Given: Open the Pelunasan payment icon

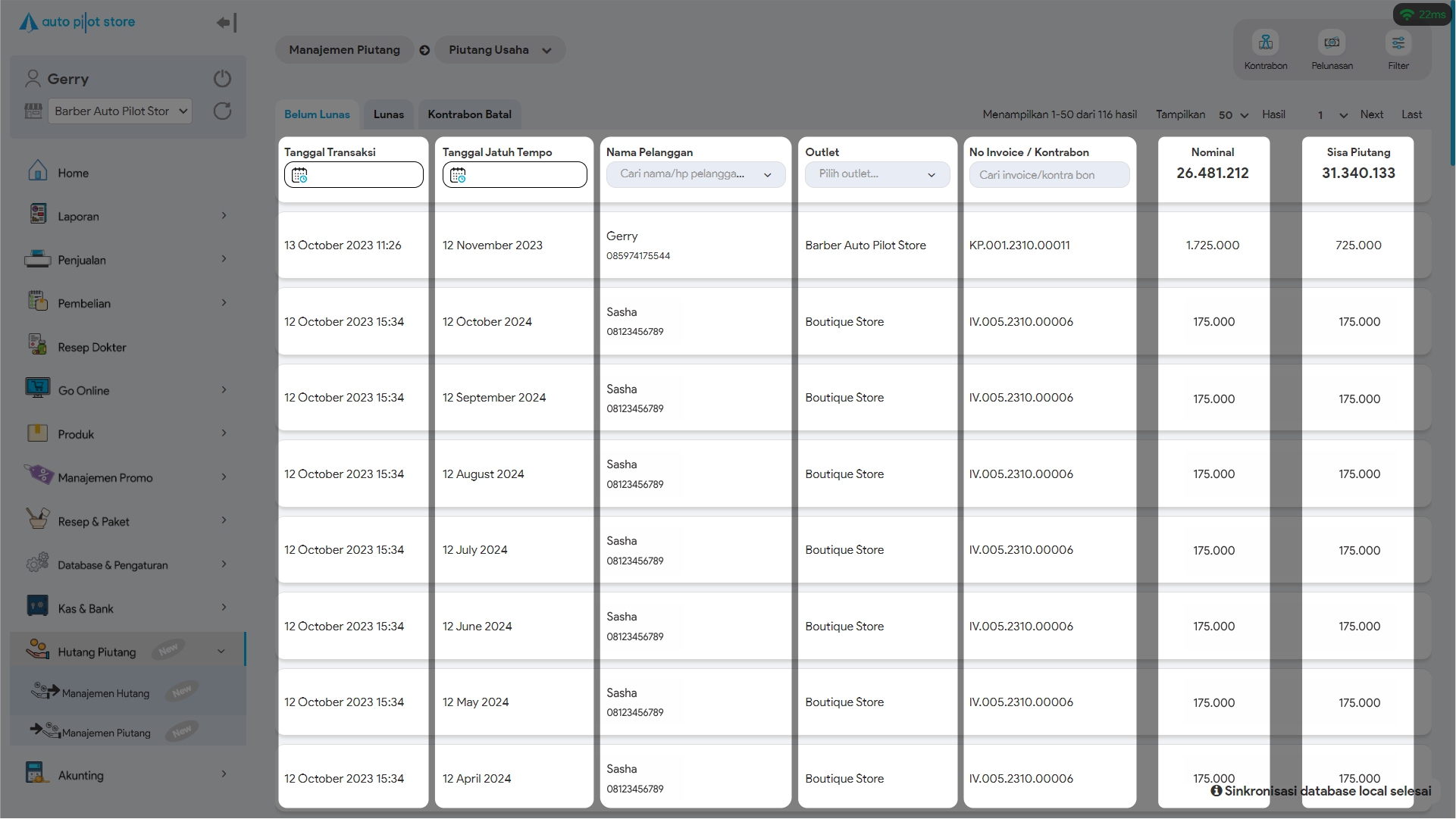Looking at the screenshot, I should point(1332,43).
